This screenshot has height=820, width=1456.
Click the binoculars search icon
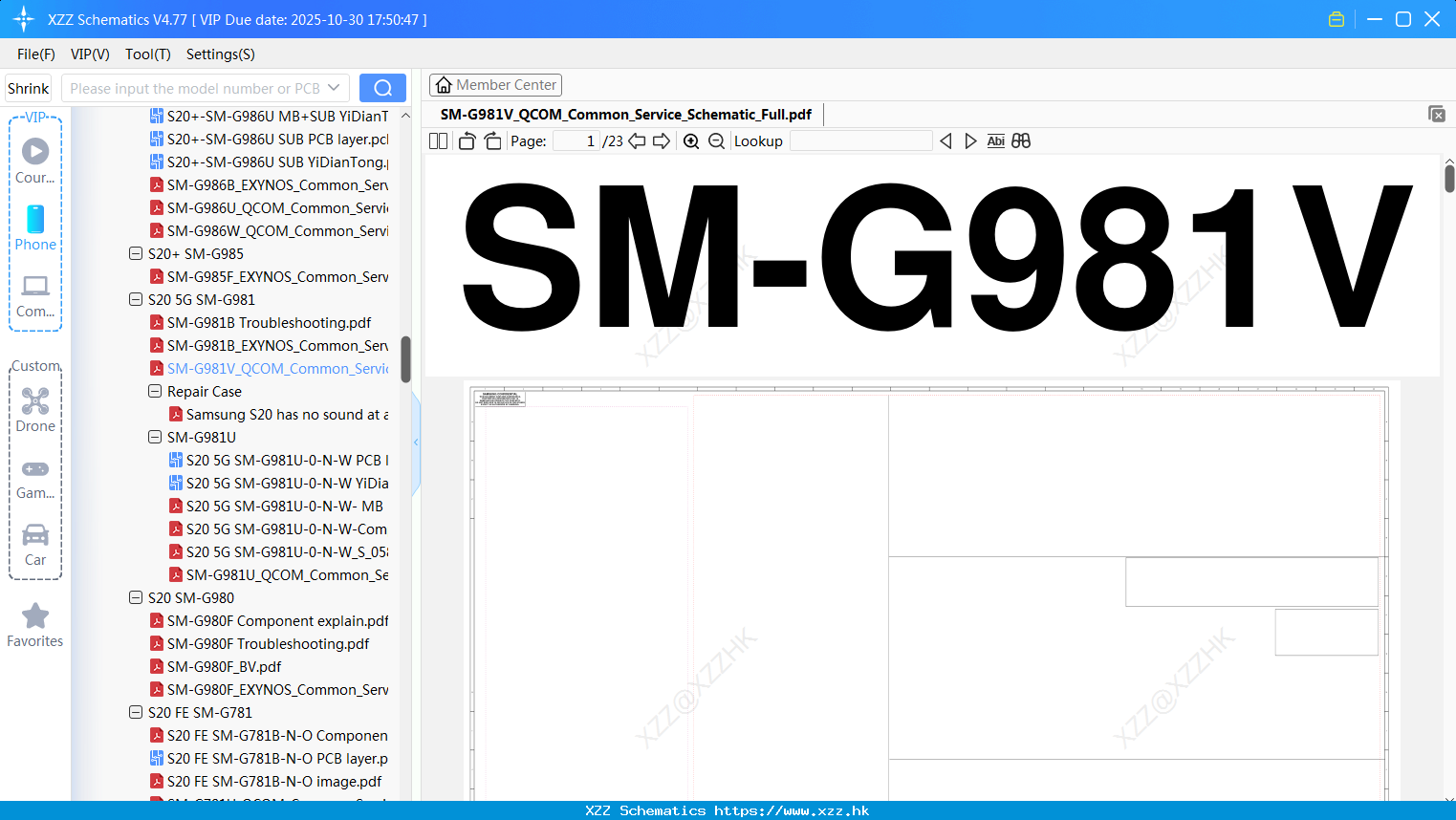point(1021,141)
